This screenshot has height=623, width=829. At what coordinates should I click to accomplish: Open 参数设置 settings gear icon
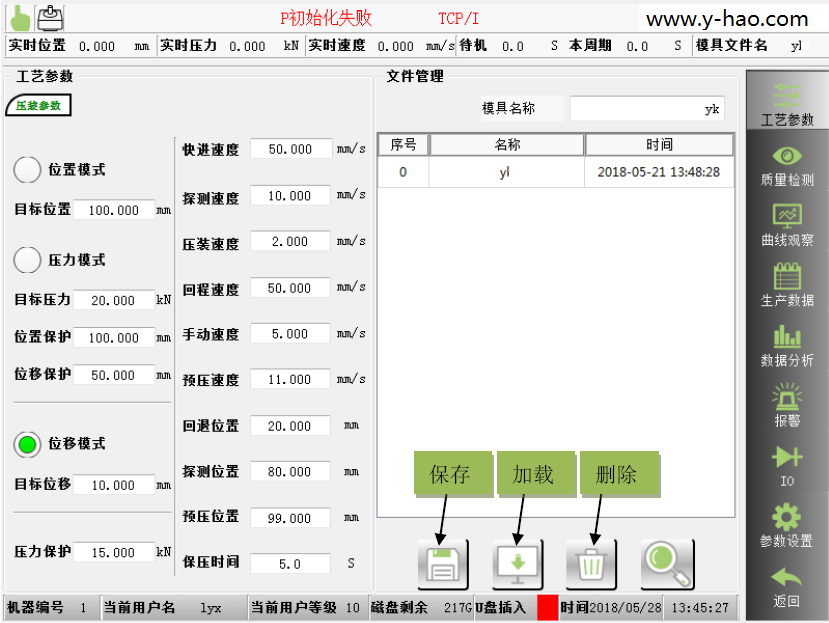click(x=787, y=527)
